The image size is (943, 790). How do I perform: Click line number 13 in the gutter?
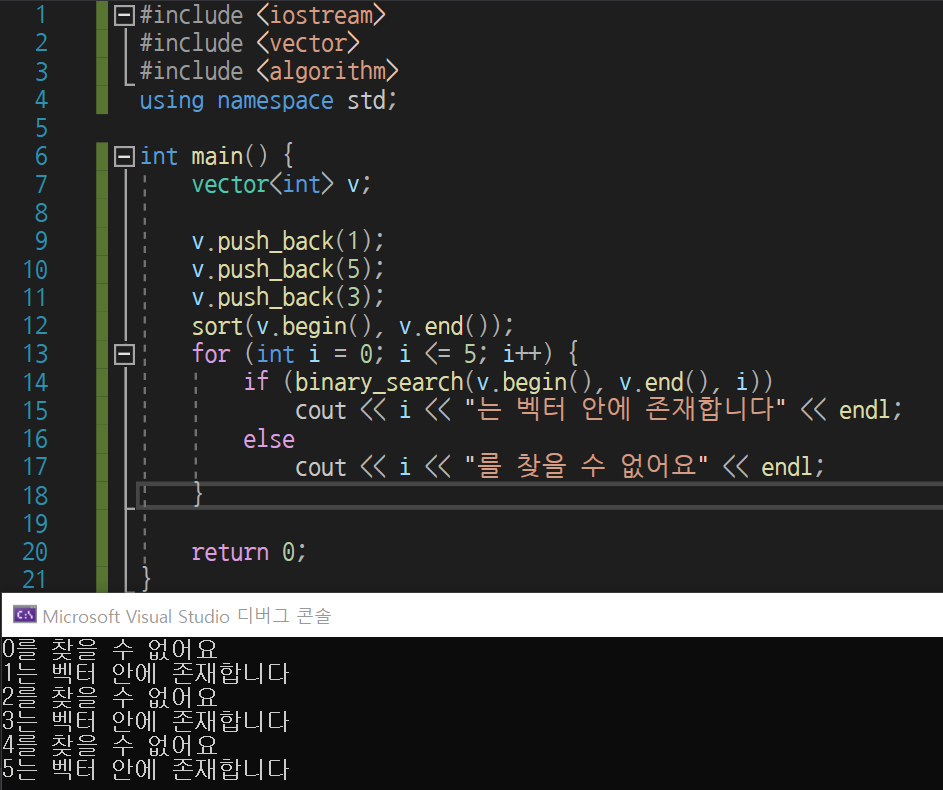pyautogui.click(x=35, y=354)
